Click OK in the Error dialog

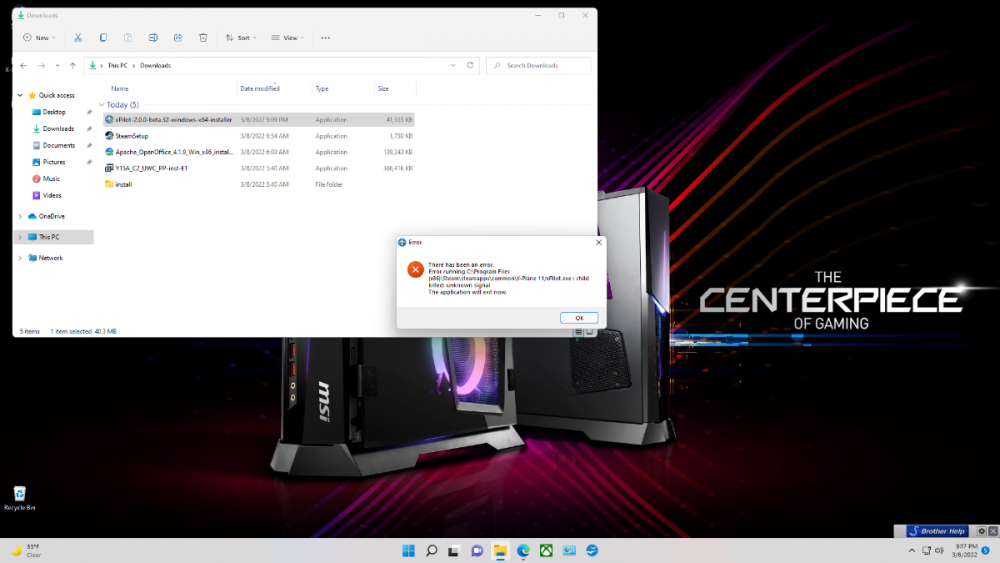(578, 318)
